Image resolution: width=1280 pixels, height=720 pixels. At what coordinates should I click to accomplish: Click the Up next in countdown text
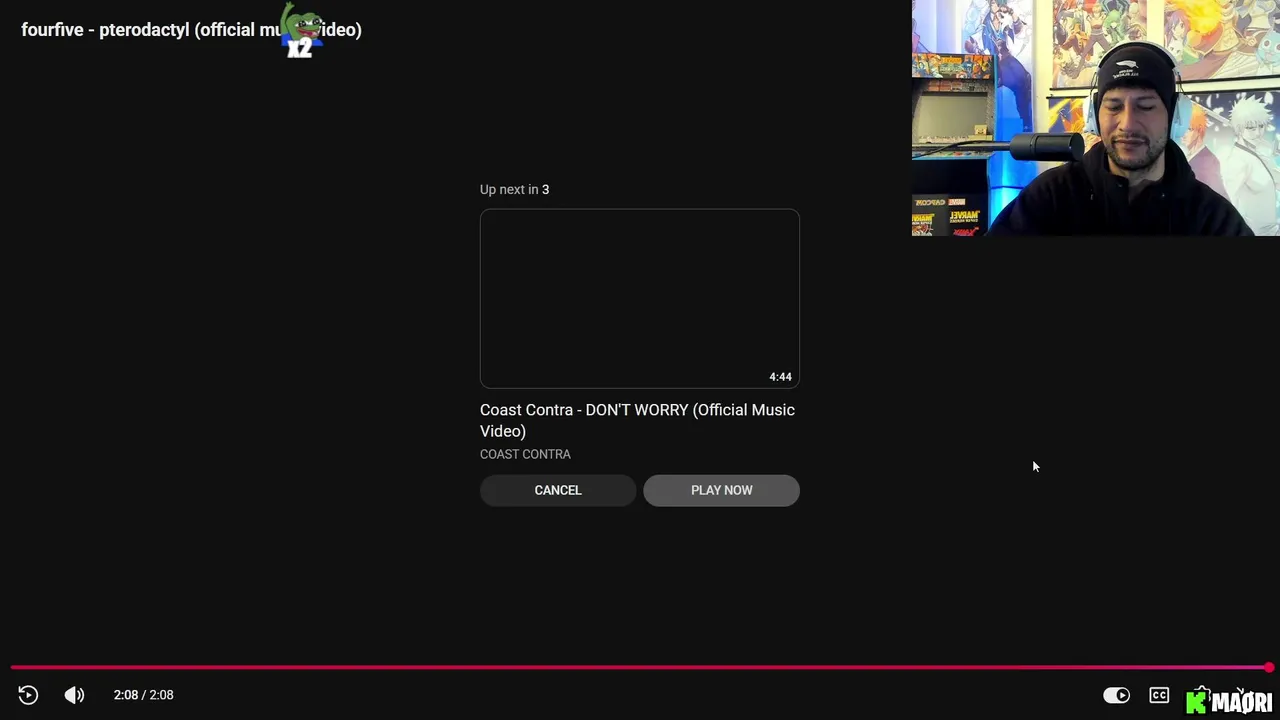click(x=514, y=189)
